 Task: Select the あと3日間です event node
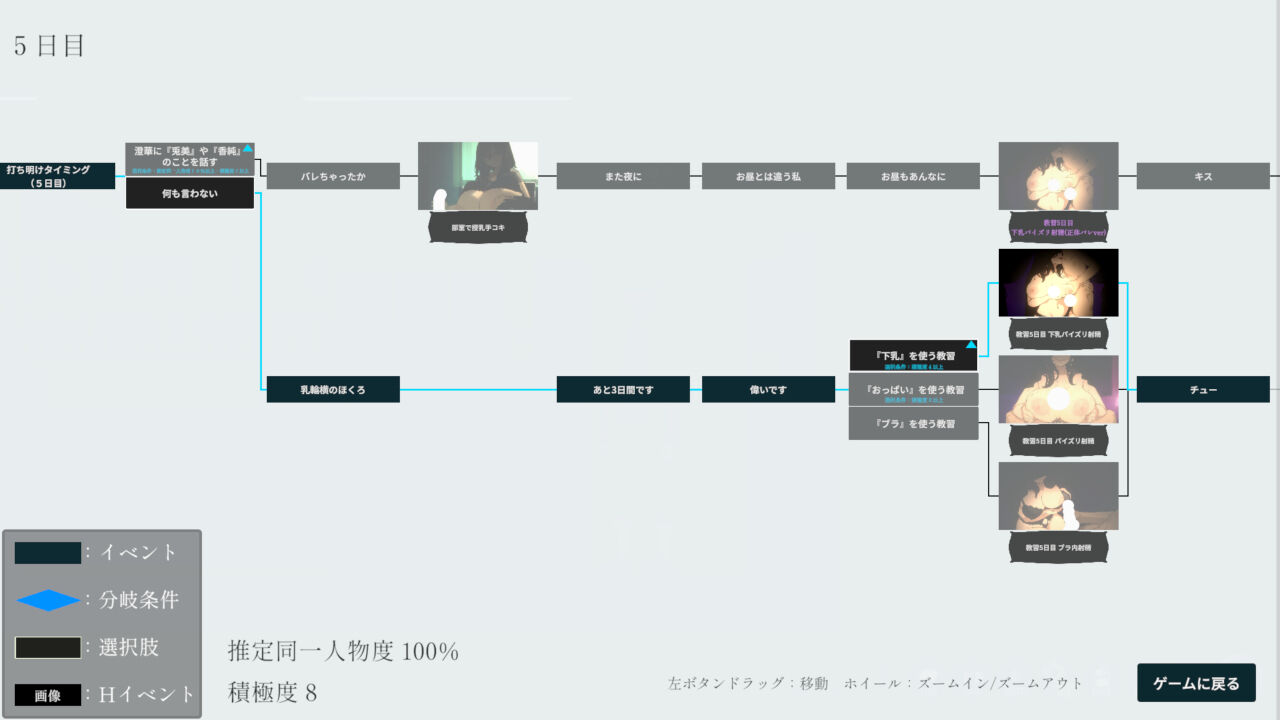coord(623,389)
